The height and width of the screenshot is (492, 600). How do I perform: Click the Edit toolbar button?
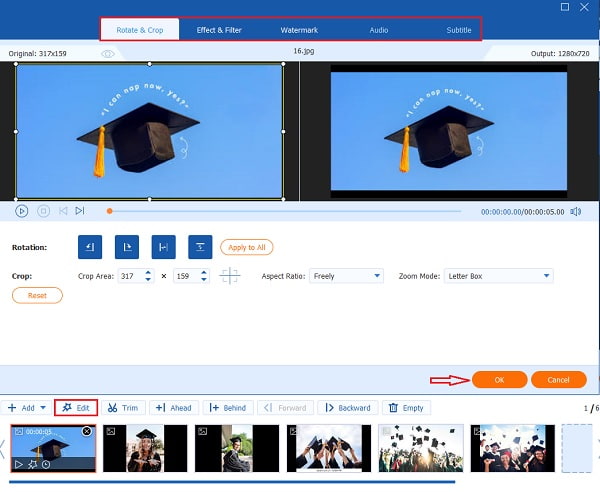(x=76, y=408)
